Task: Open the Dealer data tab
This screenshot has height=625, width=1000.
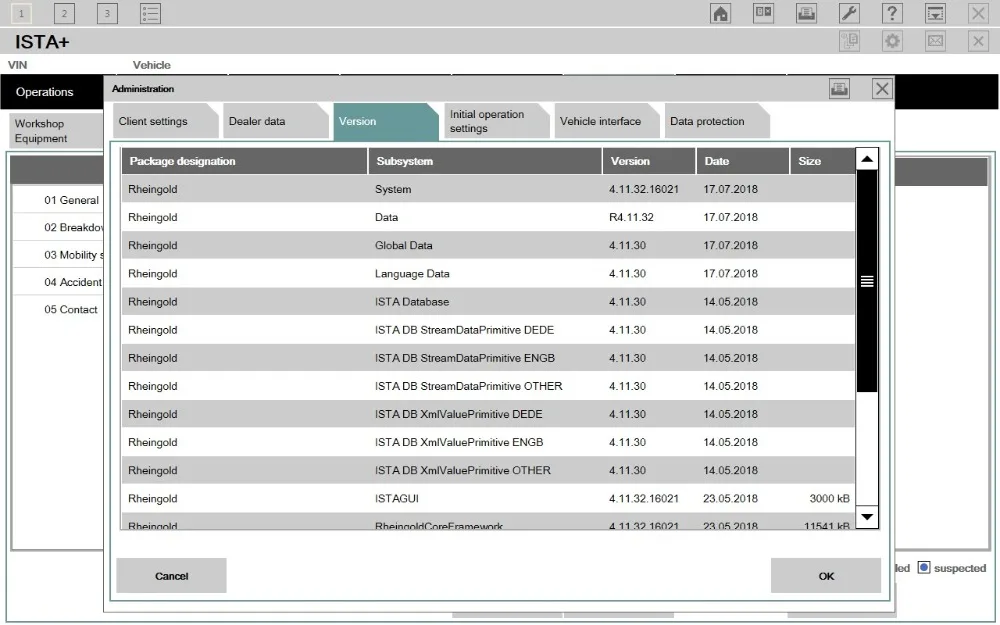Action: (x=276, y=121)
